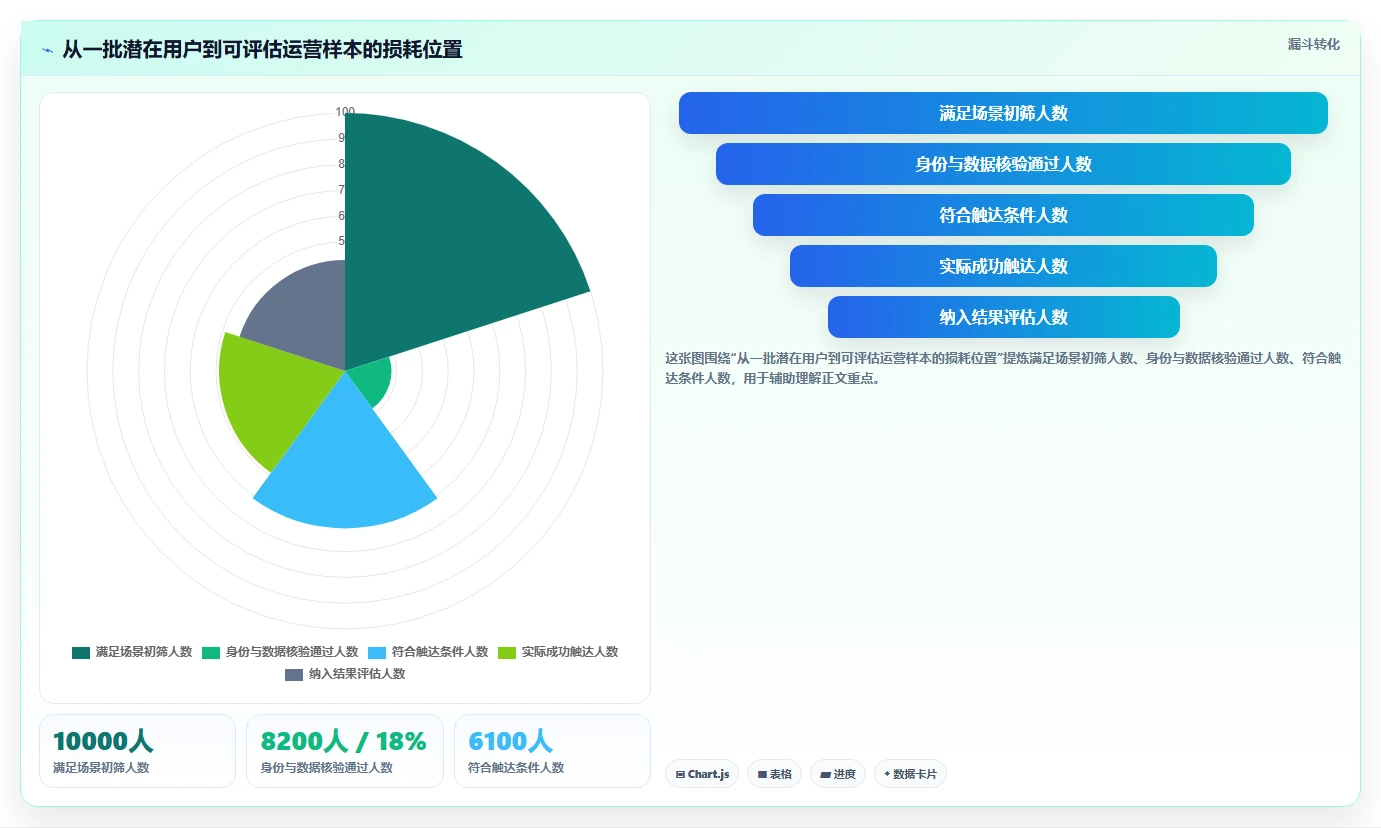1381x828 pixels.
Task: Click the 8200人 / 18% data card
Action: pos(345,751)
